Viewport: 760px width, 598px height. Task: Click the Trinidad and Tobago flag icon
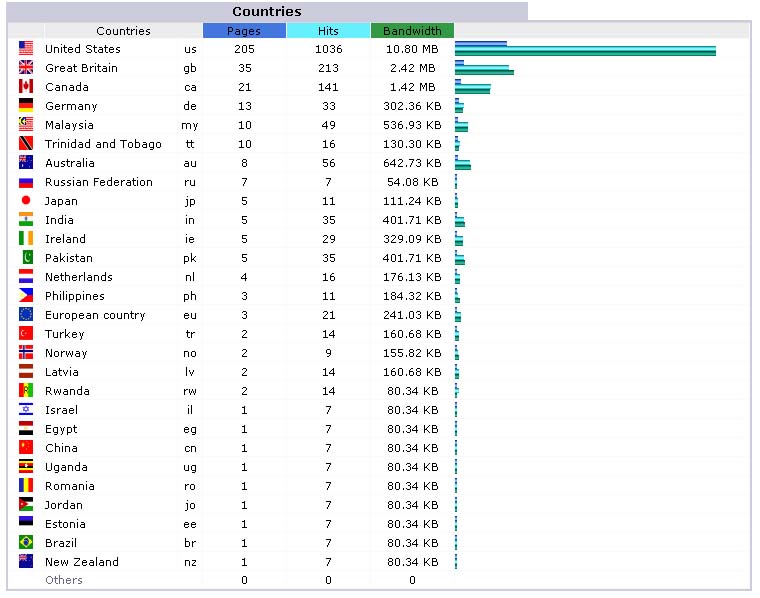26,143
